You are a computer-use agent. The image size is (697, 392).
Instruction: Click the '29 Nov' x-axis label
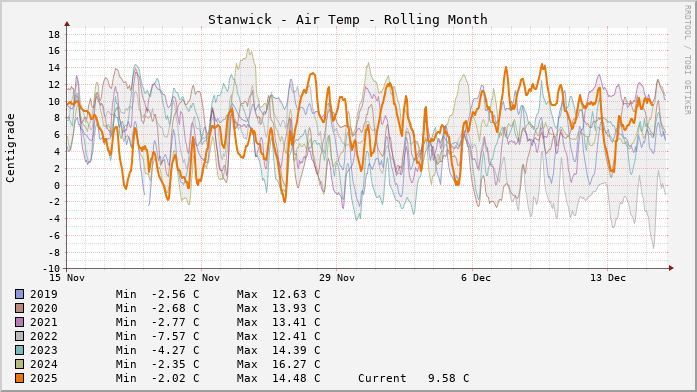(337, 278)
